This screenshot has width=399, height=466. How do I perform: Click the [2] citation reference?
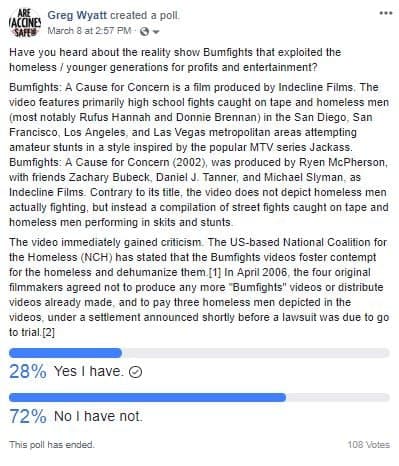[x=49, y=332]
